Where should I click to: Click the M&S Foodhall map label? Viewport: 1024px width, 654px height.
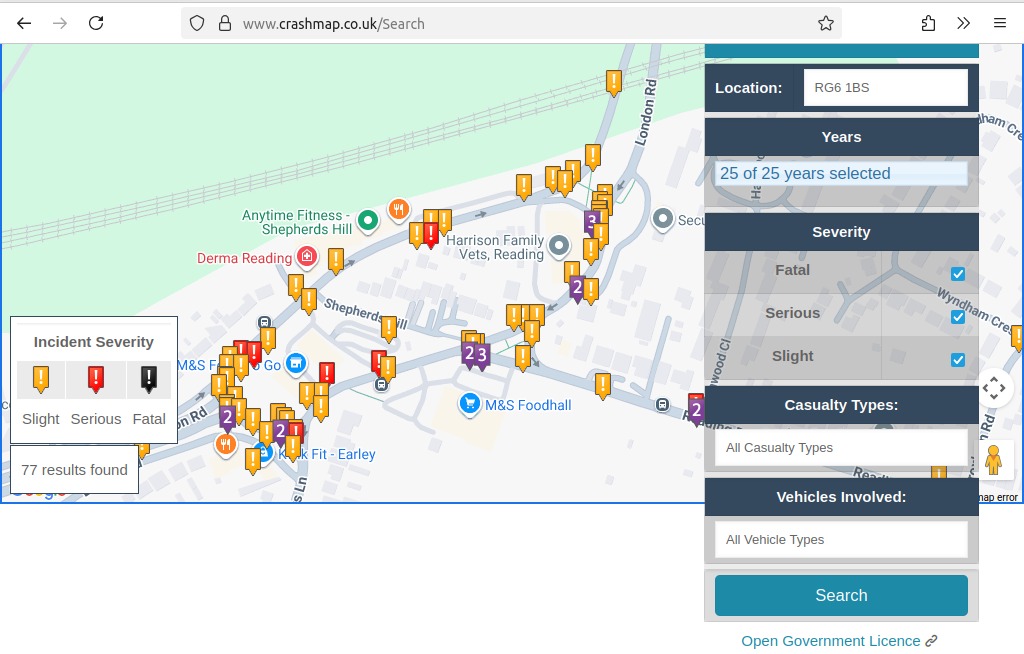pos(528,405)
